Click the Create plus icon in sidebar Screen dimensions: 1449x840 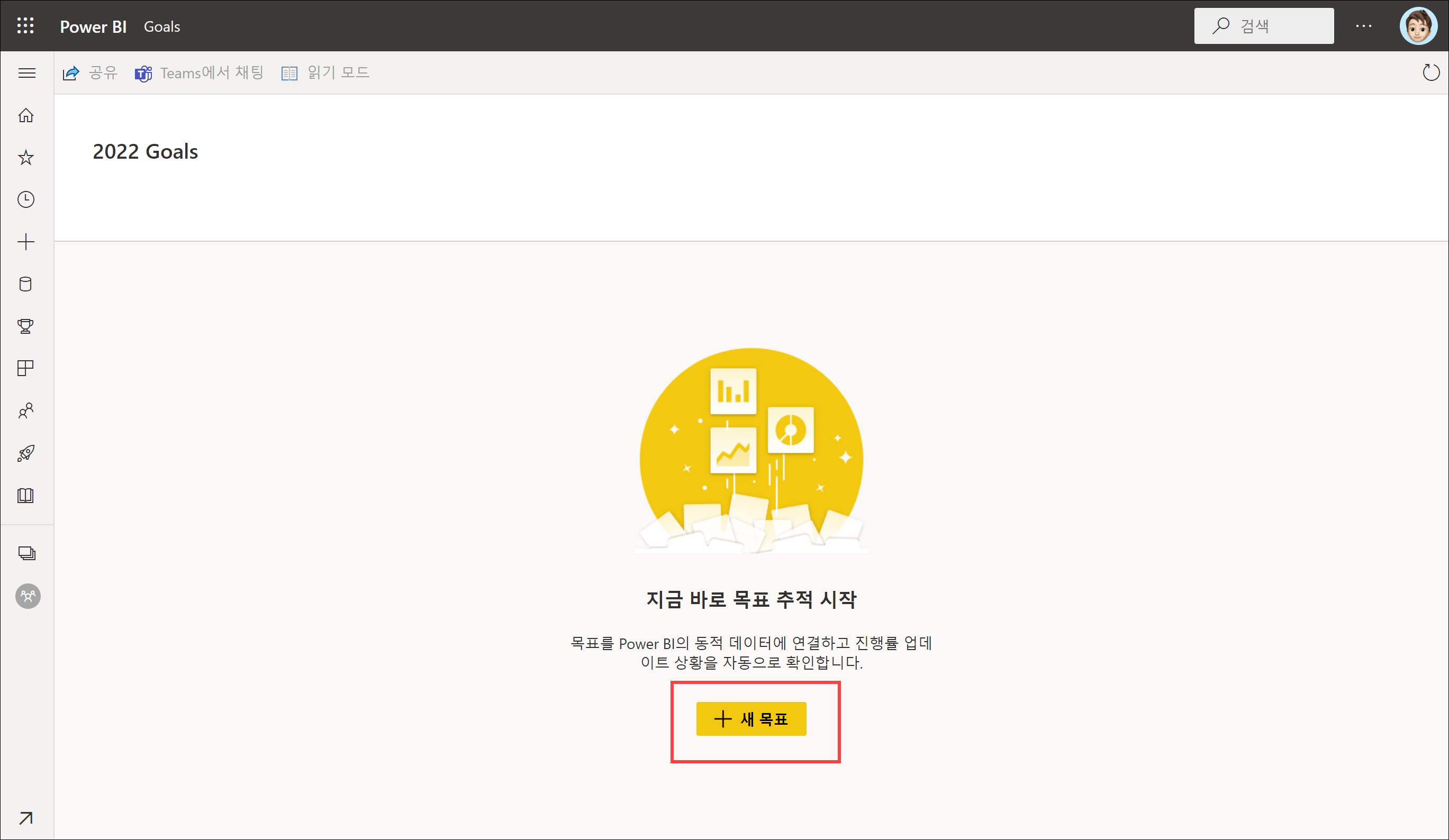pos(26,242)
